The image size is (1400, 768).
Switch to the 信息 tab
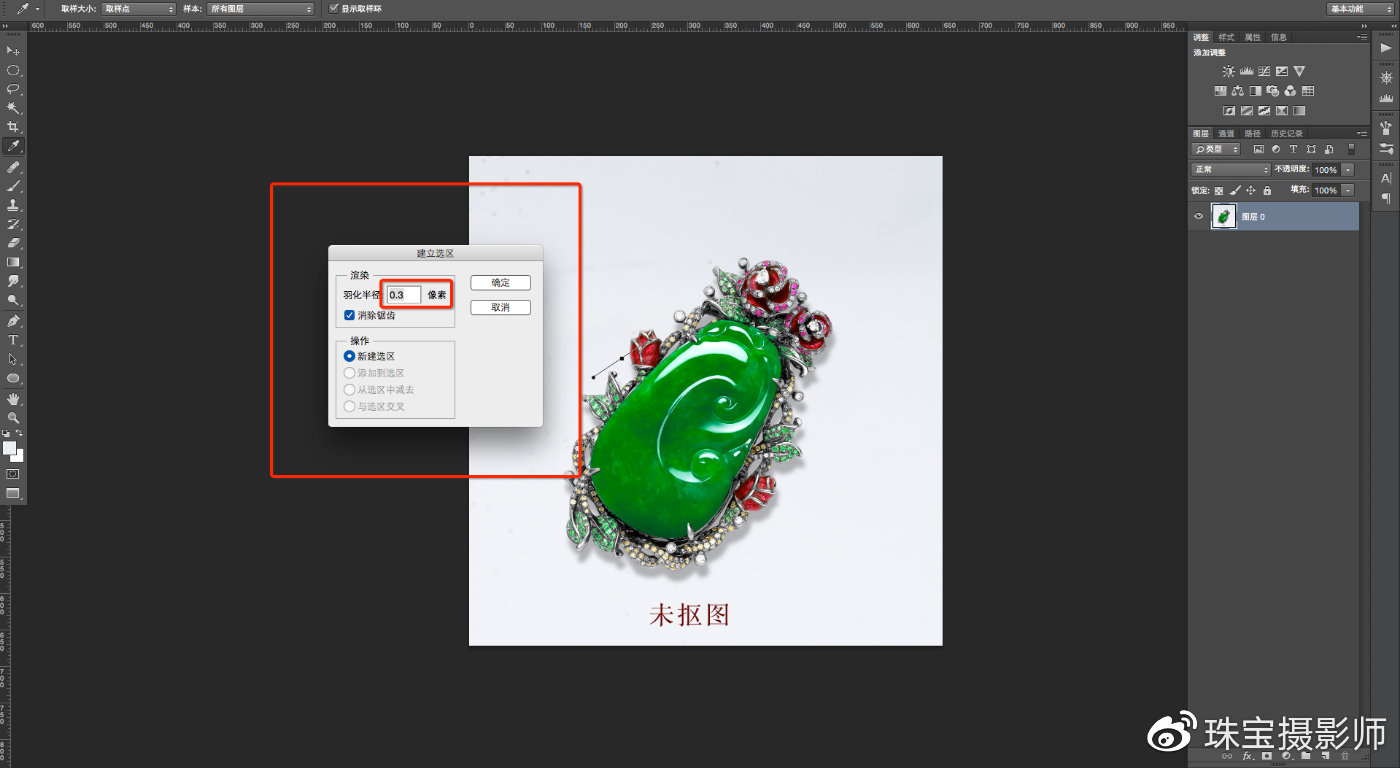[1279, 37]
